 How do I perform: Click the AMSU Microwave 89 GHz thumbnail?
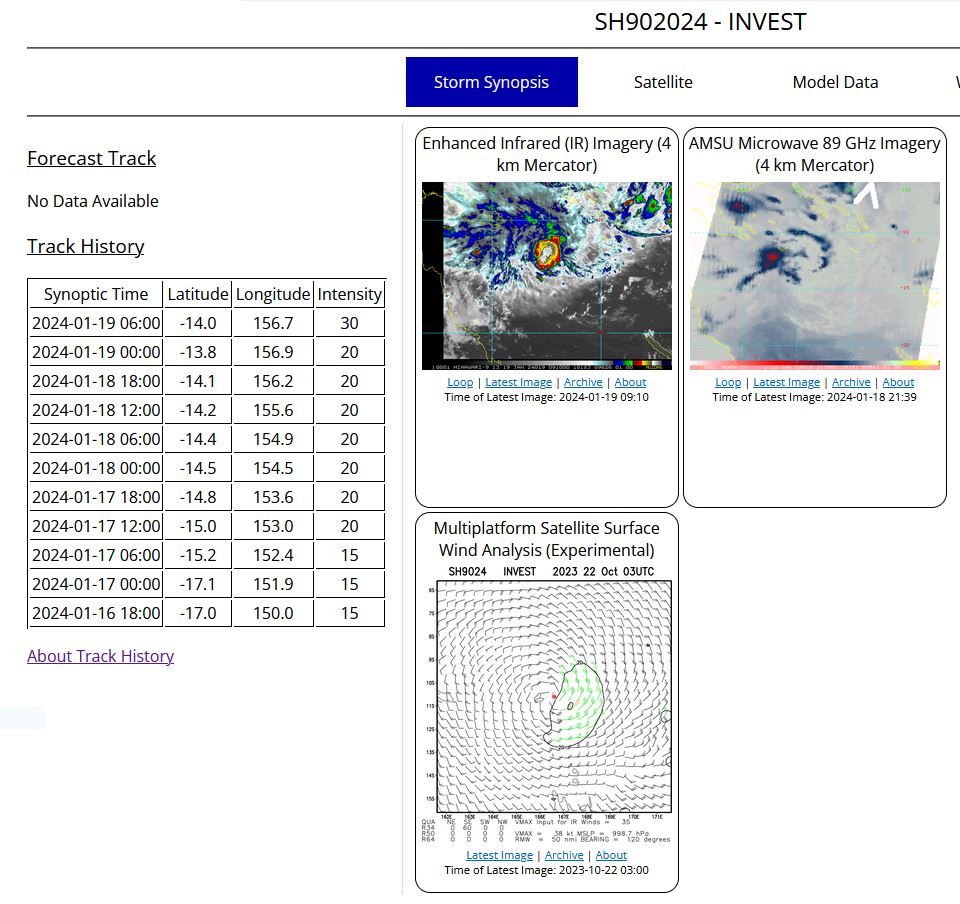[814, 275]
